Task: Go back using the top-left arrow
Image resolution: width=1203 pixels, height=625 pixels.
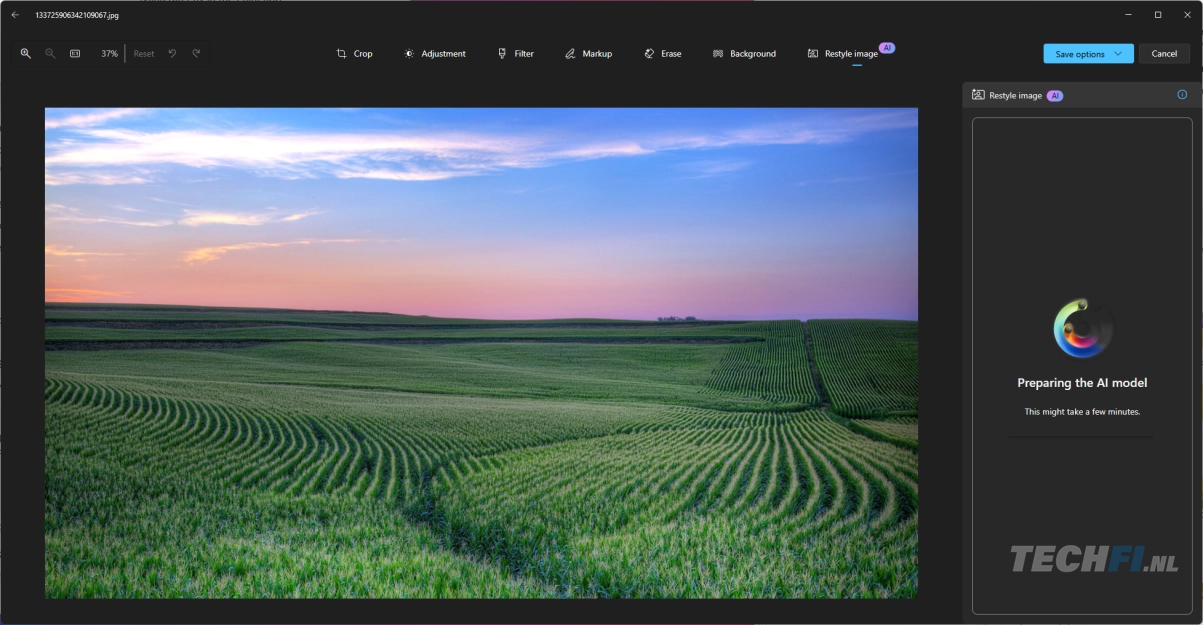Action: (x=15, y=15)
